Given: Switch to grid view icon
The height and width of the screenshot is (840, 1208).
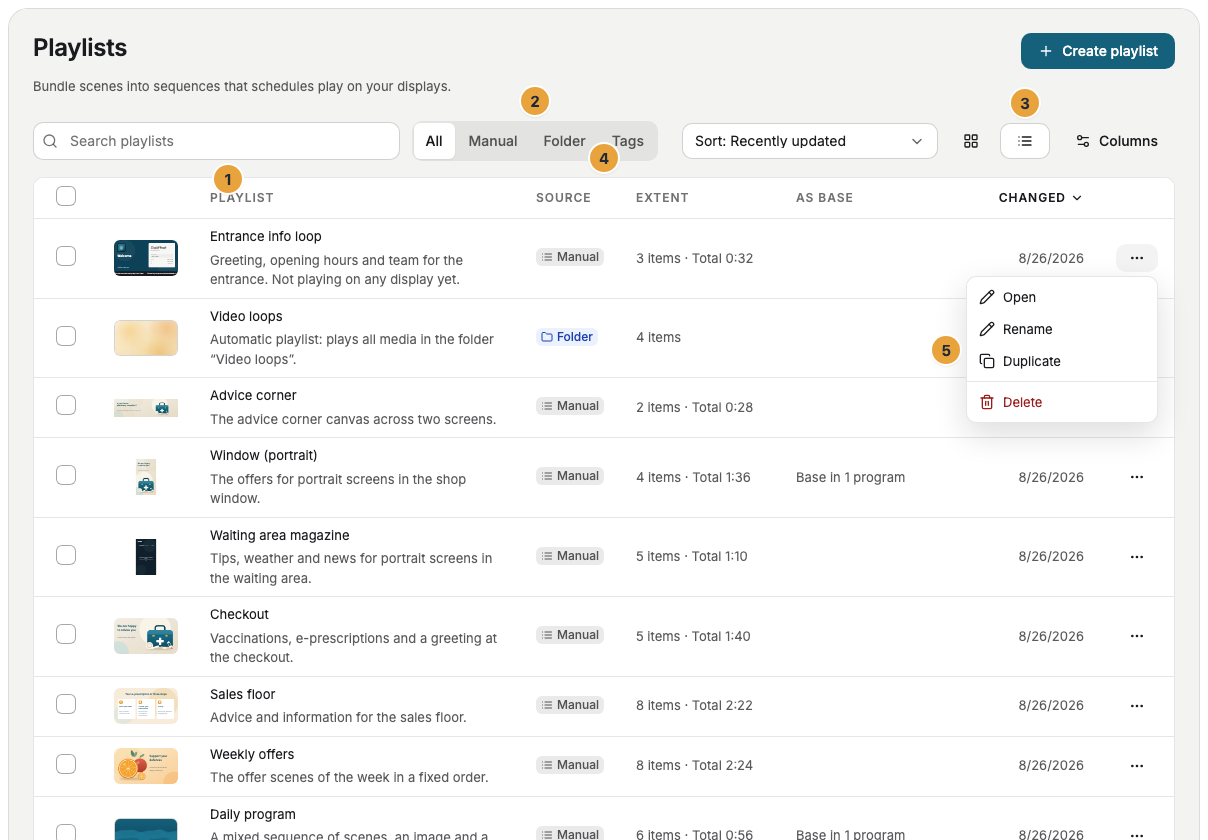Looking at the screenshot, I should (x=971, y=141).
